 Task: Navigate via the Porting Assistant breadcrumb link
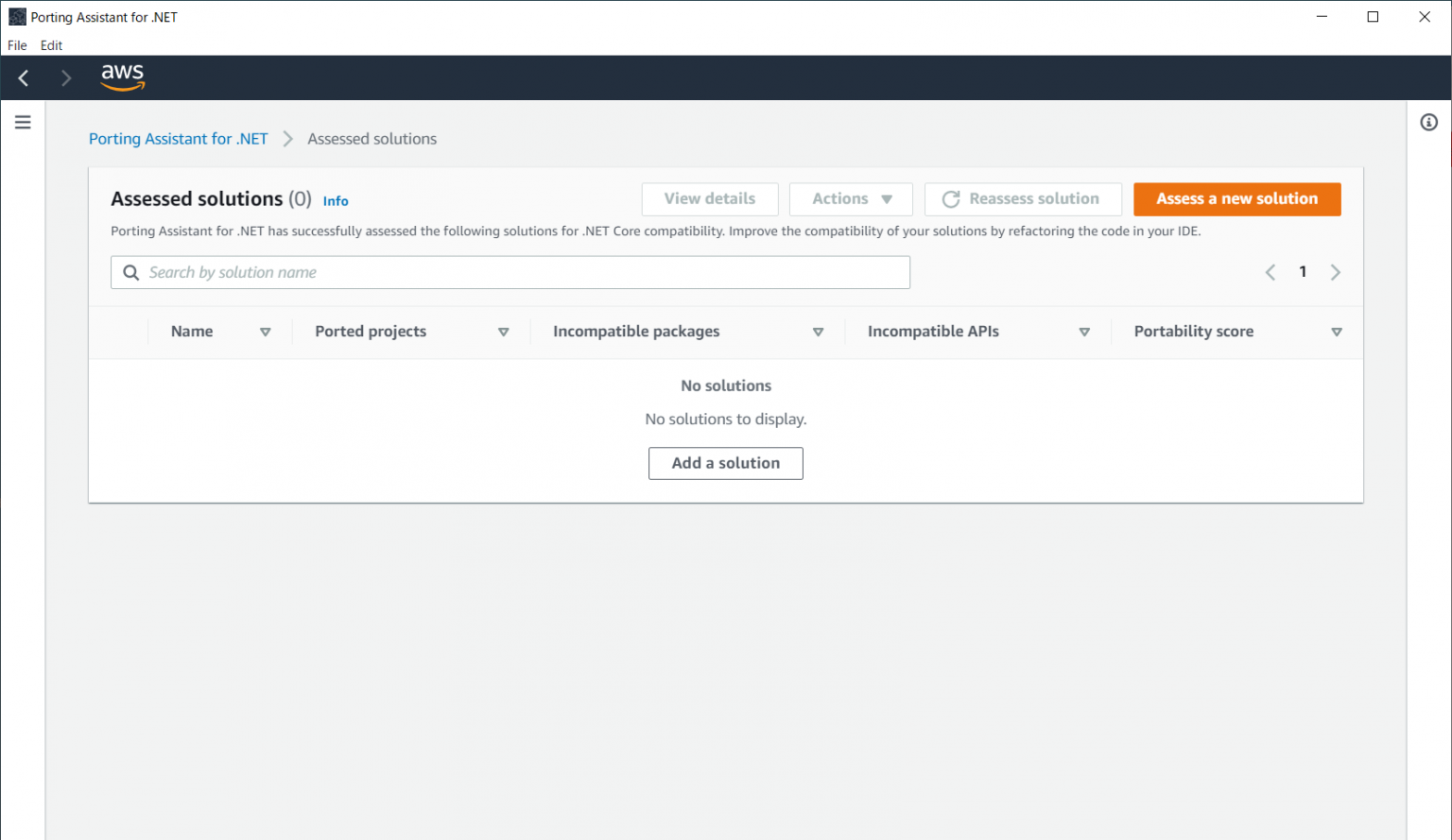point(178,138)
